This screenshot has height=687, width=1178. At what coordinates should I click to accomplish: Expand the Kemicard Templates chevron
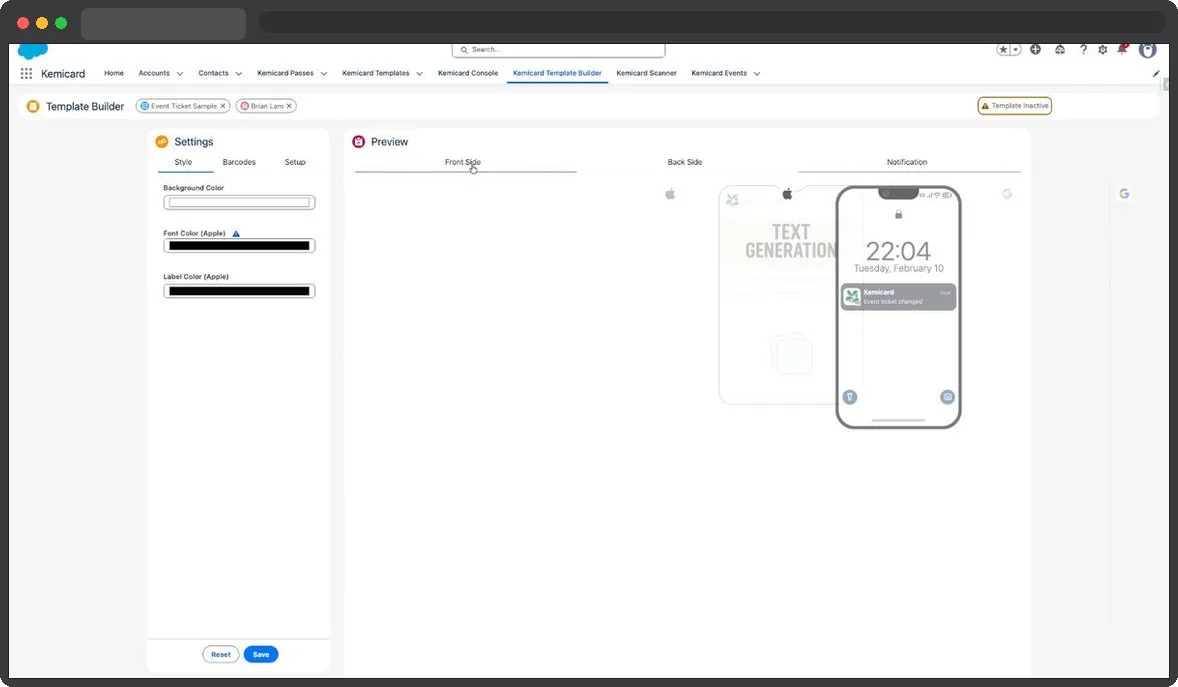tap(419, 74)
